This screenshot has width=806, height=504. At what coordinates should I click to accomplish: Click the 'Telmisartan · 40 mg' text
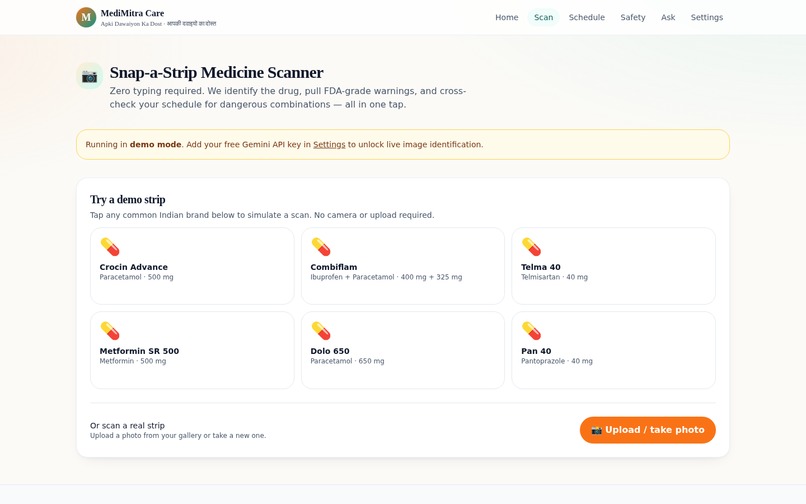pyautogui.click(x=554, y=277)
